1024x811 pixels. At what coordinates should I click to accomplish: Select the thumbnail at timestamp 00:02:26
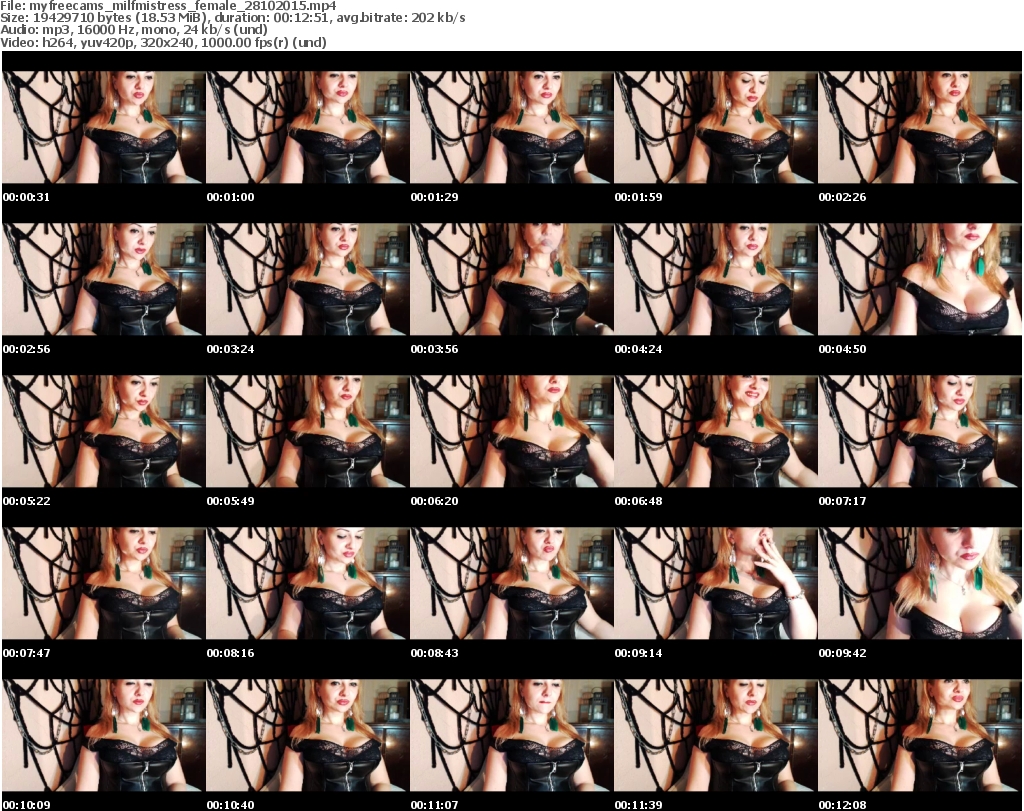[x=920, y=127]
